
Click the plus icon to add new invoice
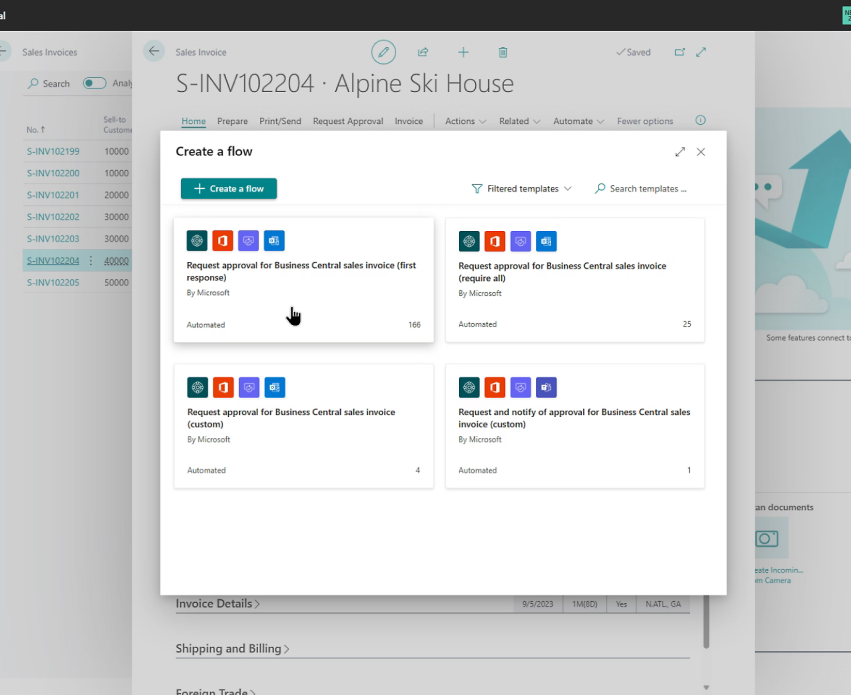(x=463, y=52)
